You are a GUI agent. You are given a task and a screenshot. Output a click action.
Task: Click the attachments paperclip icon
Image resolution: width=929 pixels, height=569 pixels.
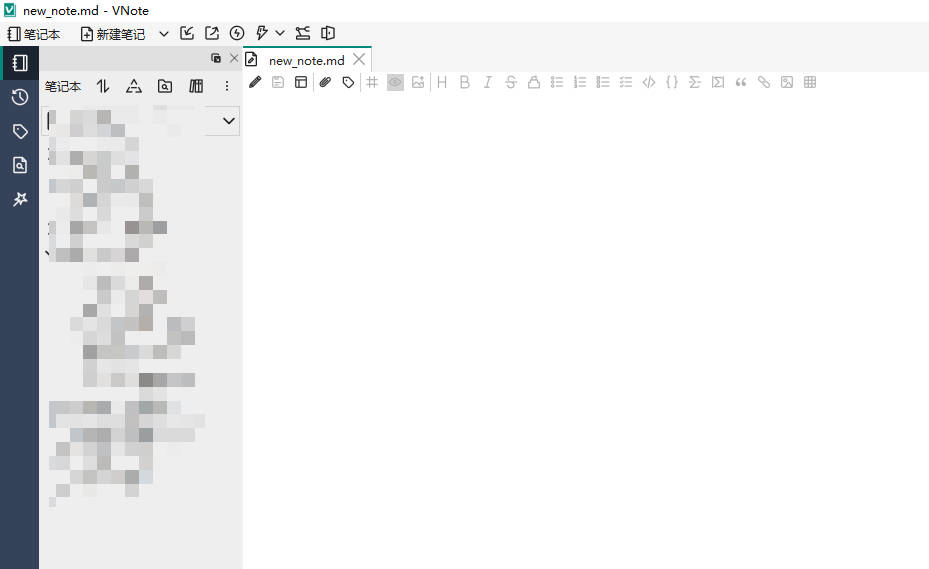click(x=325, y=82)
